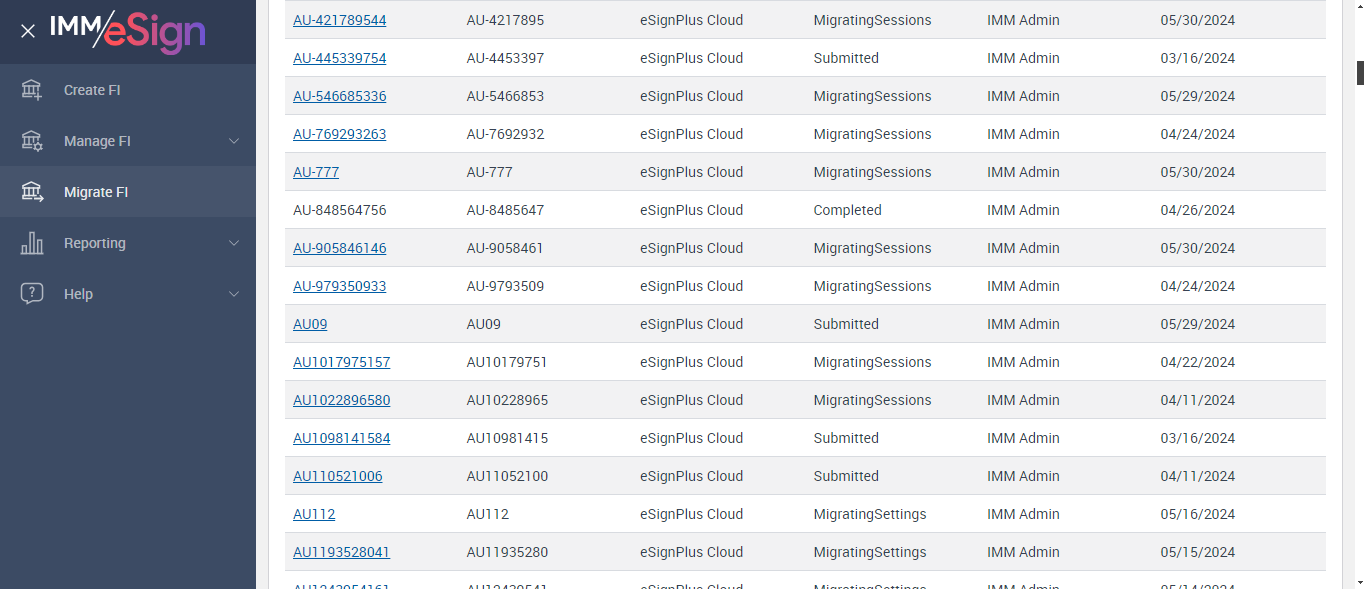
Task: Click the AU09 link
Action: (x=310, y=324)
